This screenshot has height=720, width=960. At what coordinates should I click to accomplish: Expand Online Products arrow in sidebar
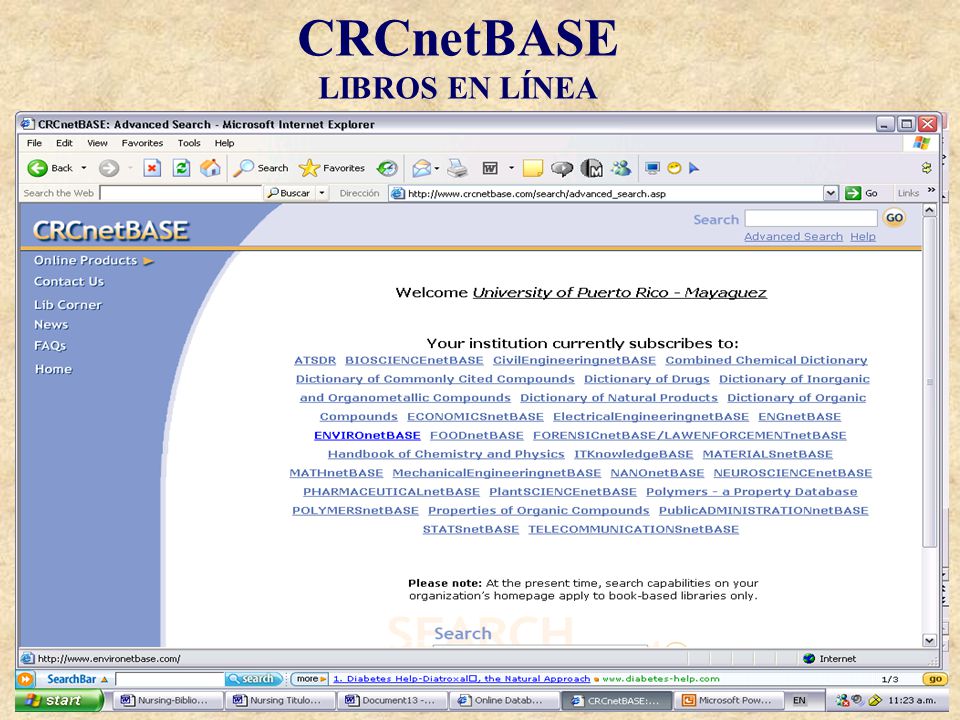click(148, 261)
